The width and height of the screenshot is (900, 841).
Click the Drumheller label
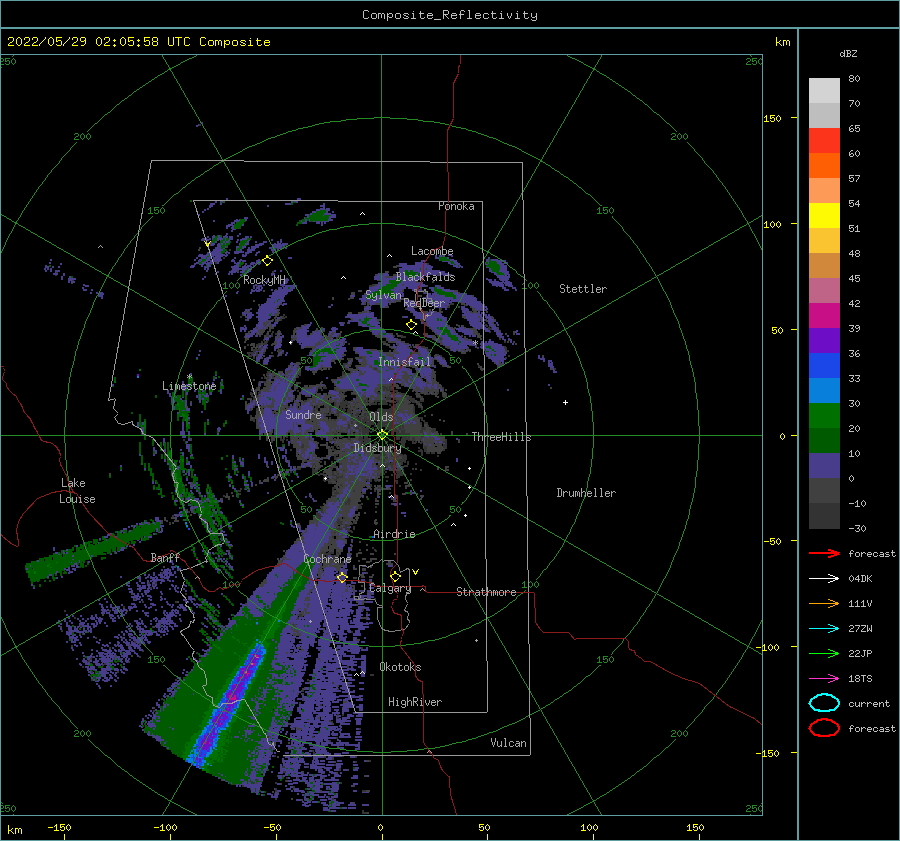586,493
